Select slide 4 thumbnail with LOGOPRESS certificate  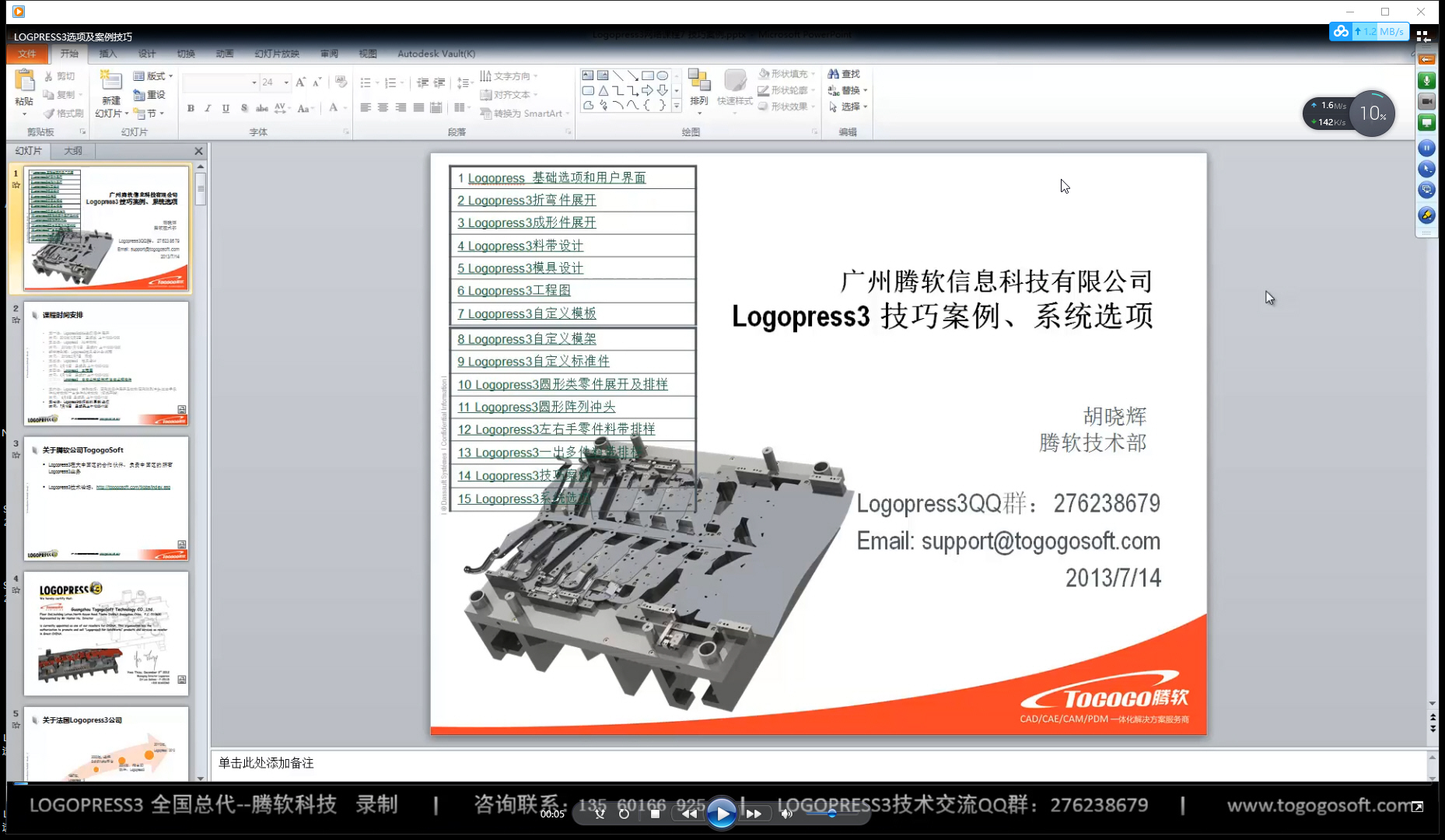107,633
